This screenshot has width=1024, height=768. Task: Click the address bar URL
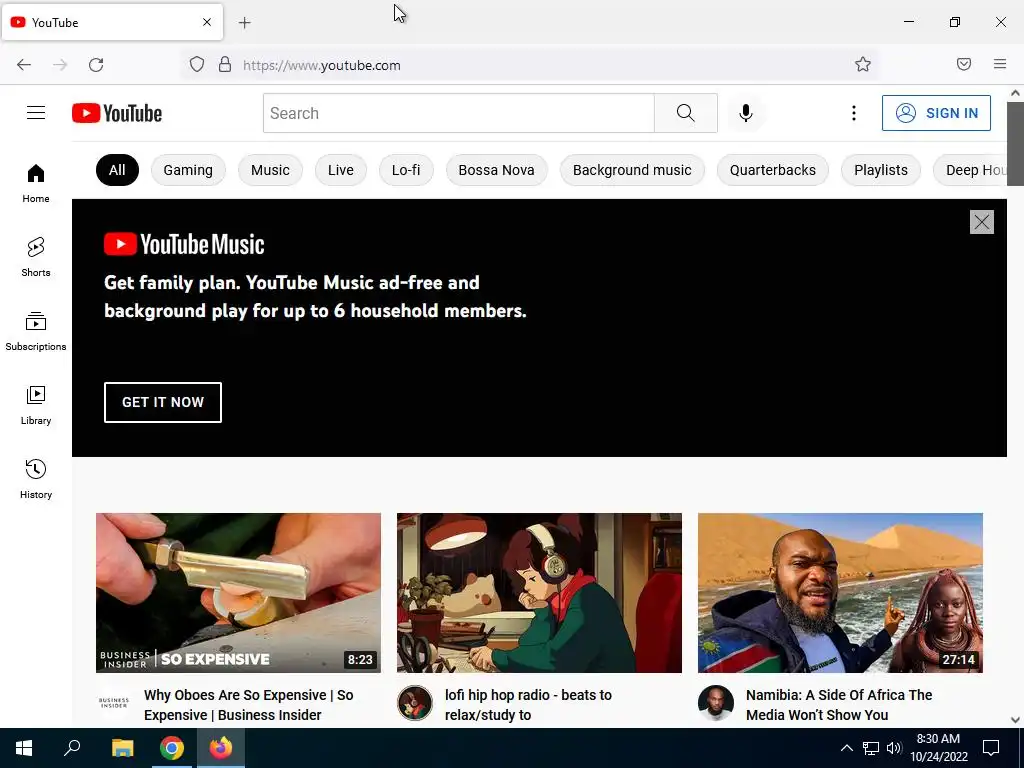click(x=322, y=65)
